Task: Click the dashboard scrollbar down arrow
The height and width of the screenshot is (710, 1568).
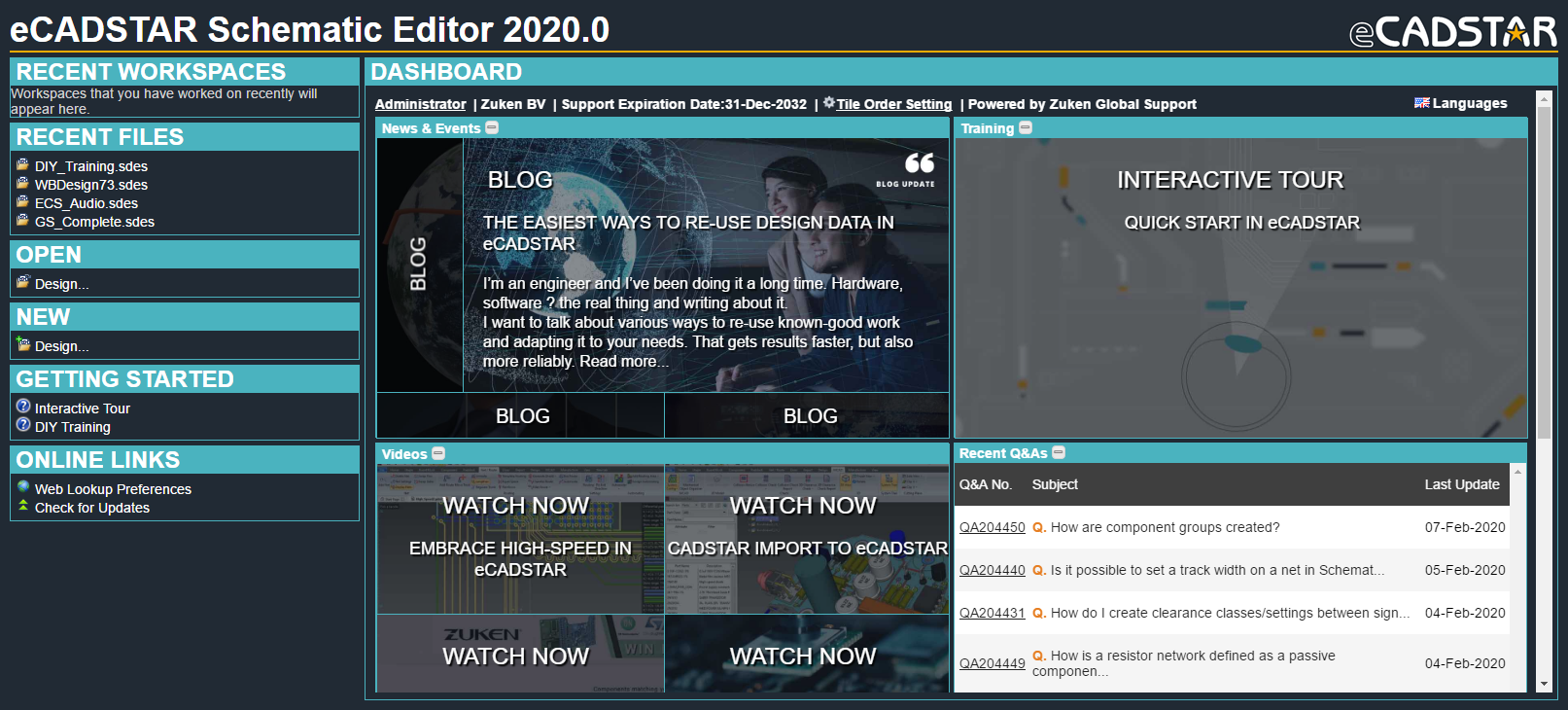Action: click(1544, 684)
